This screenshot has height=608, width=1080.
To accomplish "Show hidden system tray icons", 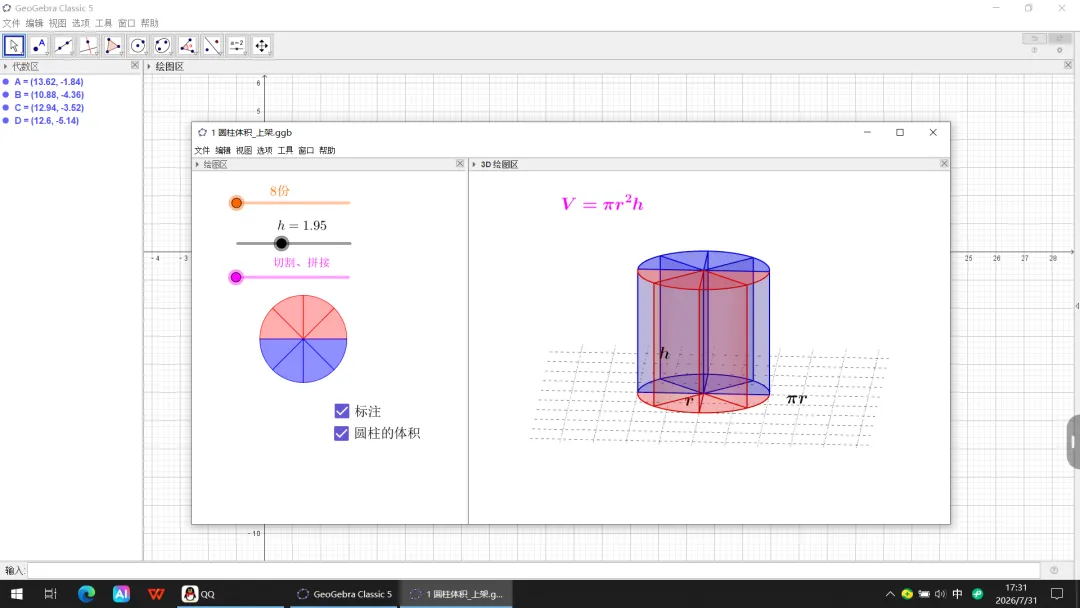I will [890, 594].
